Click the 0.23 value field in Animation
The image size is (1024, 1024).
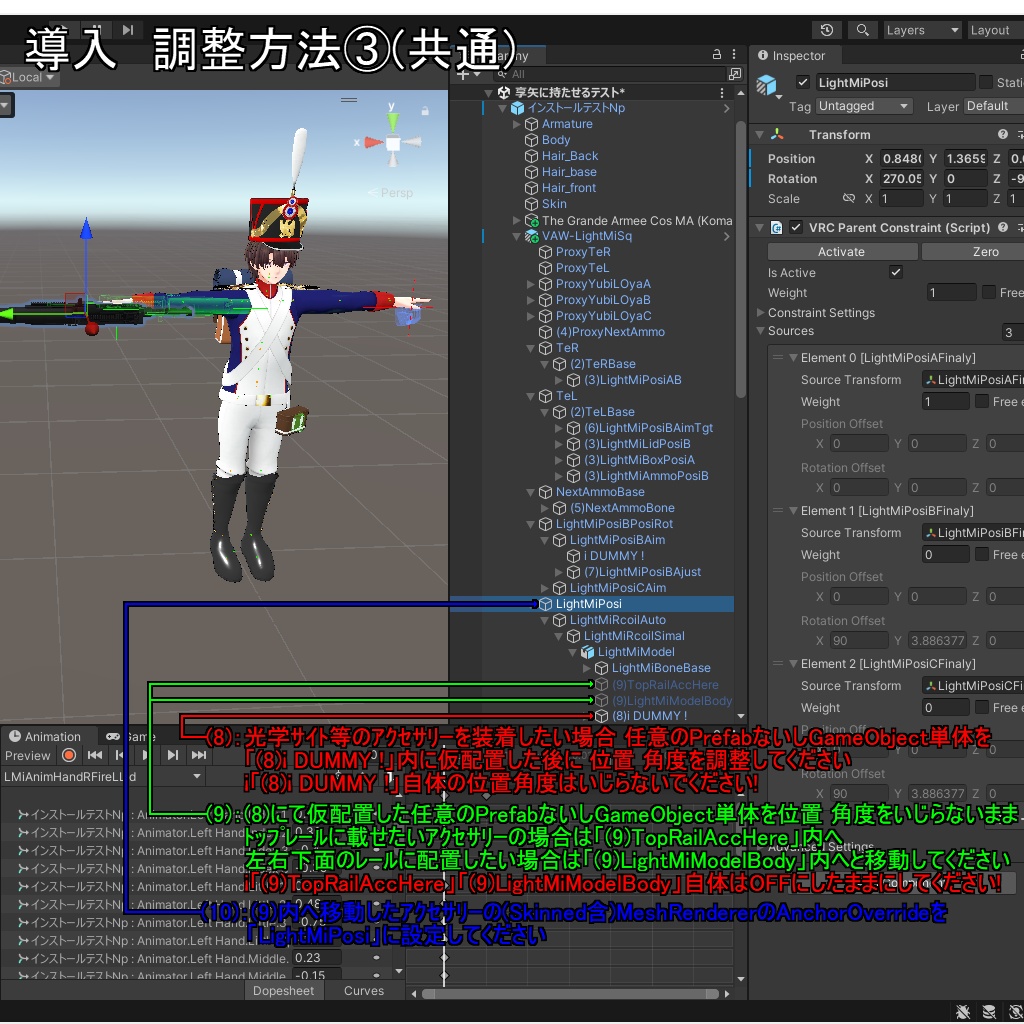317,958
